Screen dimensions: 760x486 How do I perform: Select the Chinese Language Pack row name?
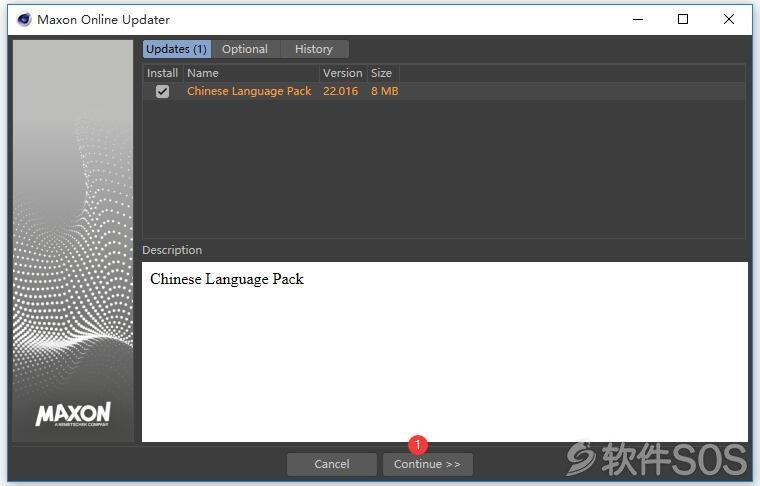pos(249,91)
